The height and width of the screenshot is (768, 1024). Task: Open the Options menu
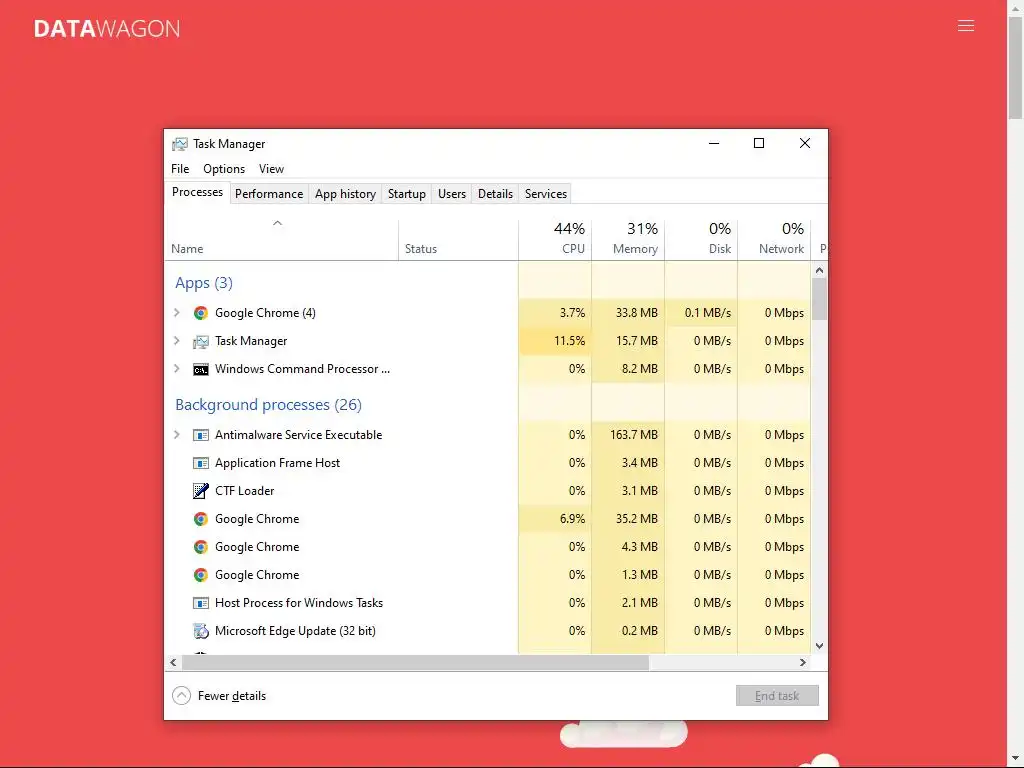pyautogui.click(x=224, y=169)
